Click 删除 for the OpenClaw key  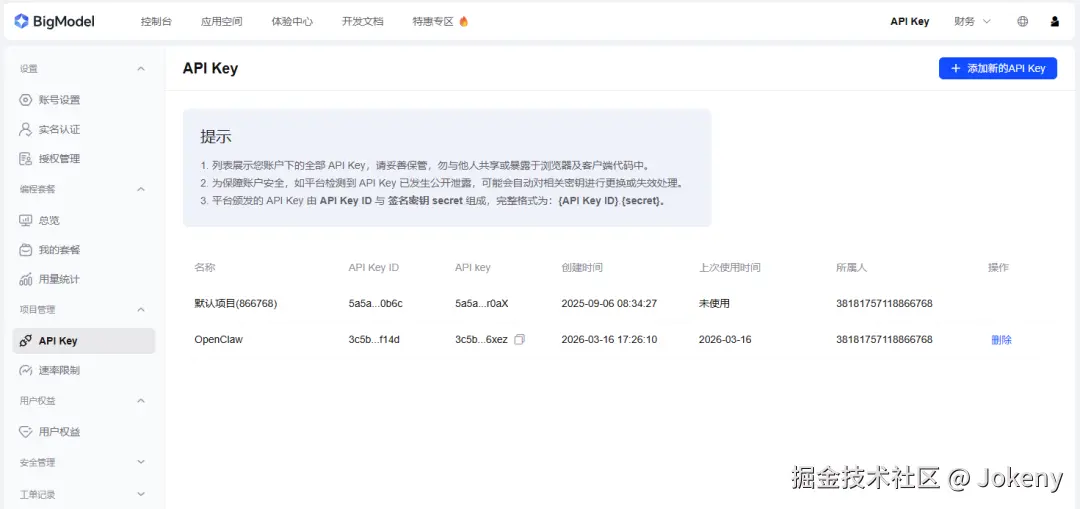point(1001,340)
